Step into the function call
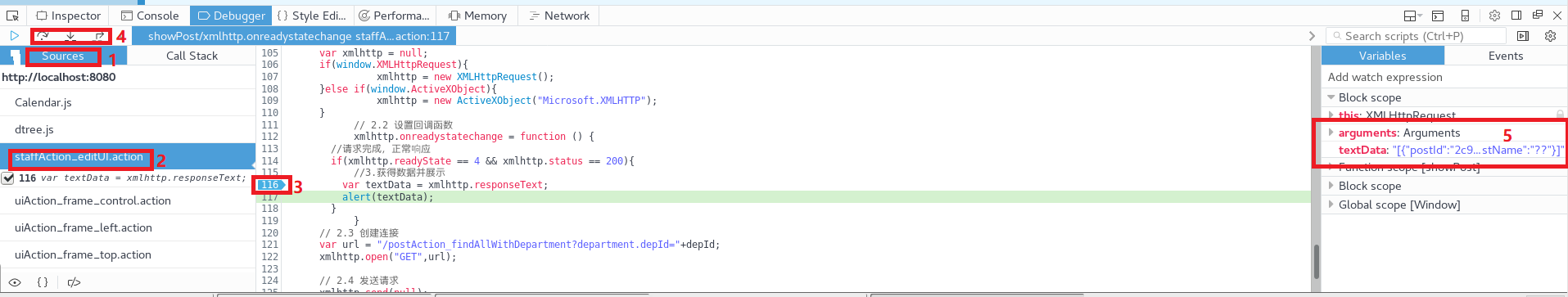The width and height of the screenshot is (1568, 297). [71, 36]
